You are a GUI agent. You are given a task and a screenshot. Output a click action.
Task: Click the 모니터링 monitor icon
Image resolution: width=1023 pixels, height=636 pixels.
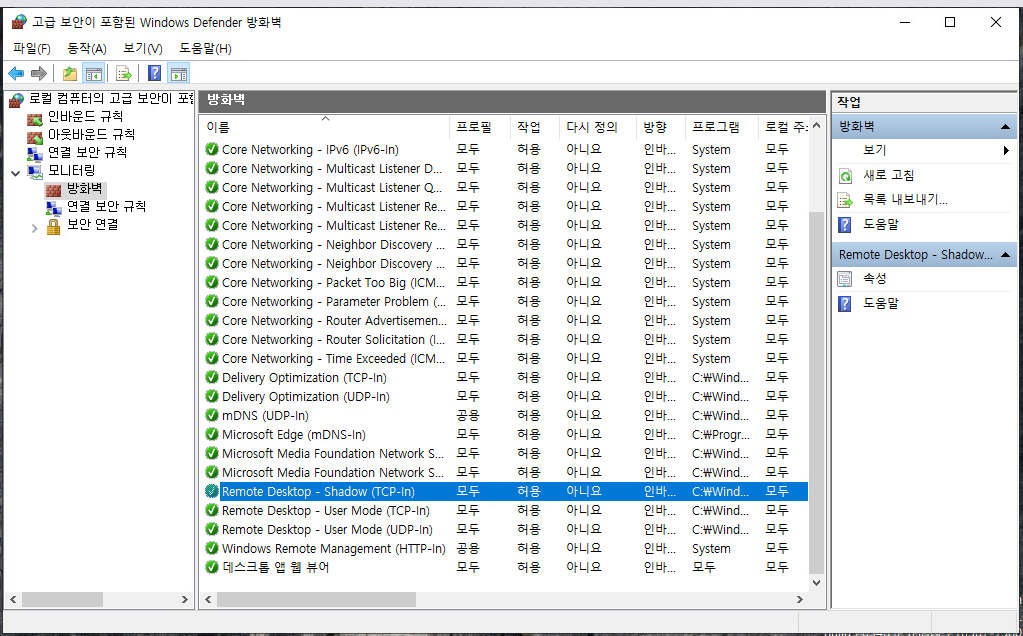(35, 172)
